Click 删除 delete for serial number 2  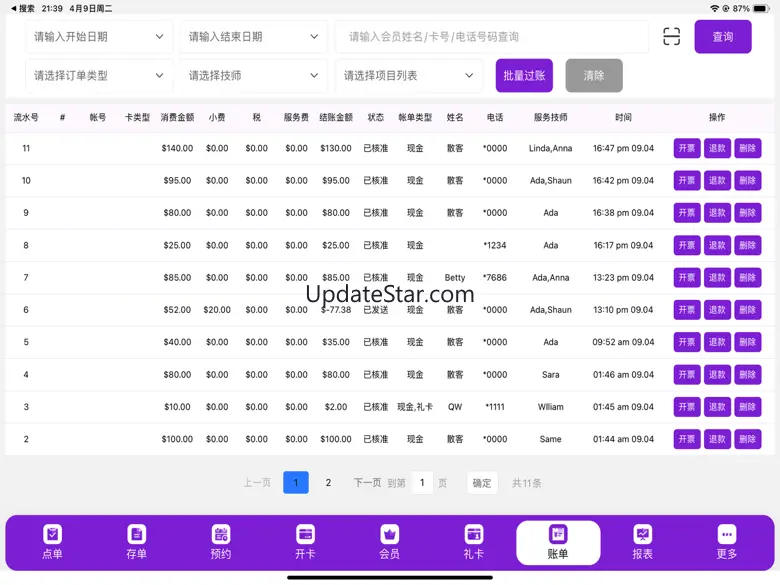click(x=747, y=439)
